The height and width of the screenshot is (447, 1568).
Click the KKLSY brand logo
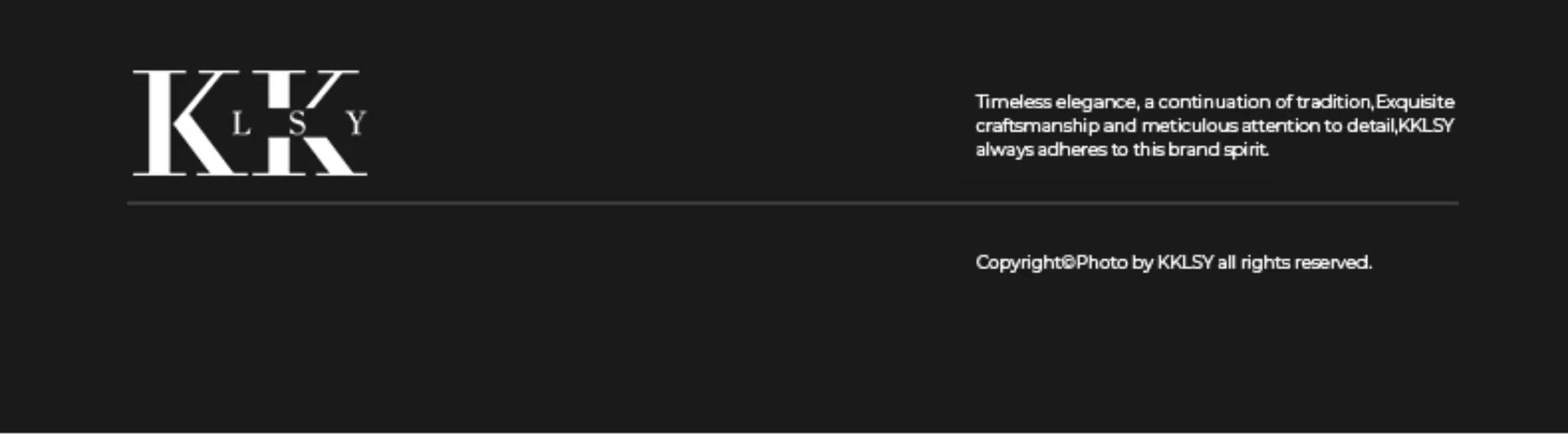[250, 122]
